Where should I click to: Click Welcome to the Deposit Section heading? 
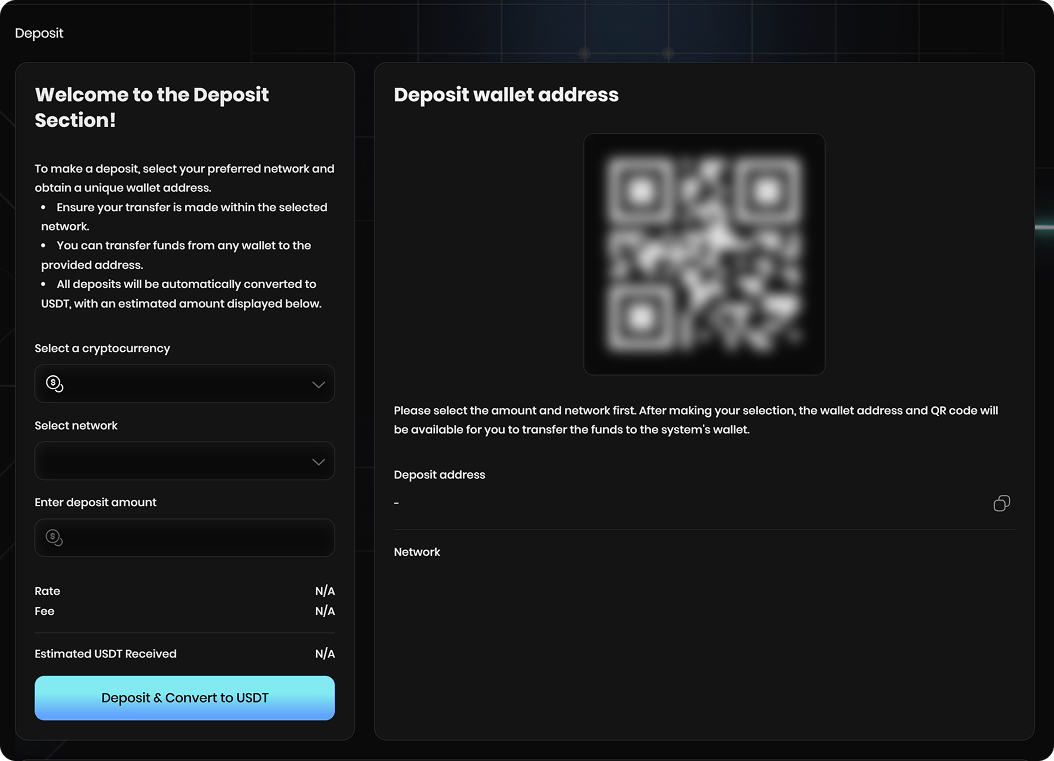tap(152, 107)
